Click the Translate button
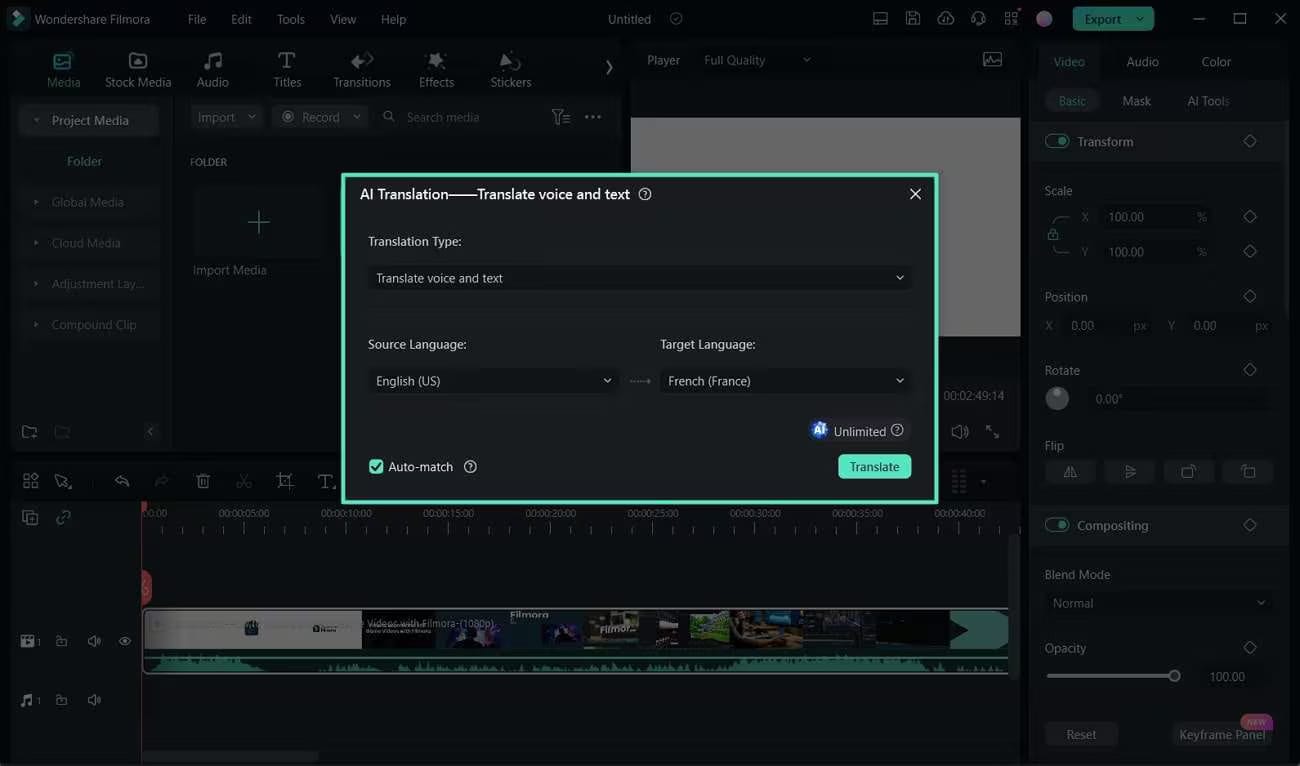The height and width of the screenshot is (766, 1300). coord(874,467)
